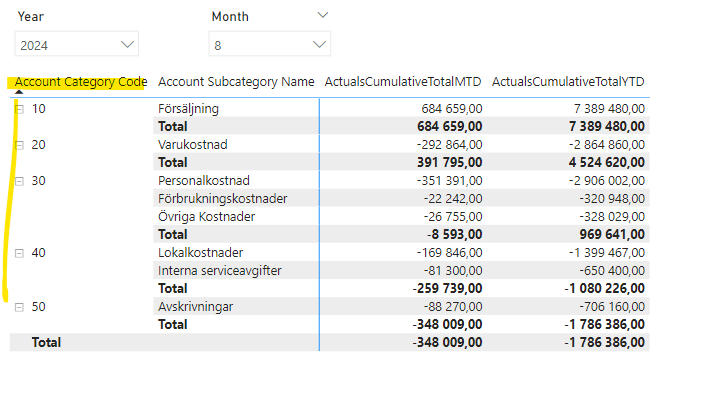Image resolution: width=715 pixels, height=394 pixels.
Task: Click MTD value -351 391,00
Action: (449, 181)
